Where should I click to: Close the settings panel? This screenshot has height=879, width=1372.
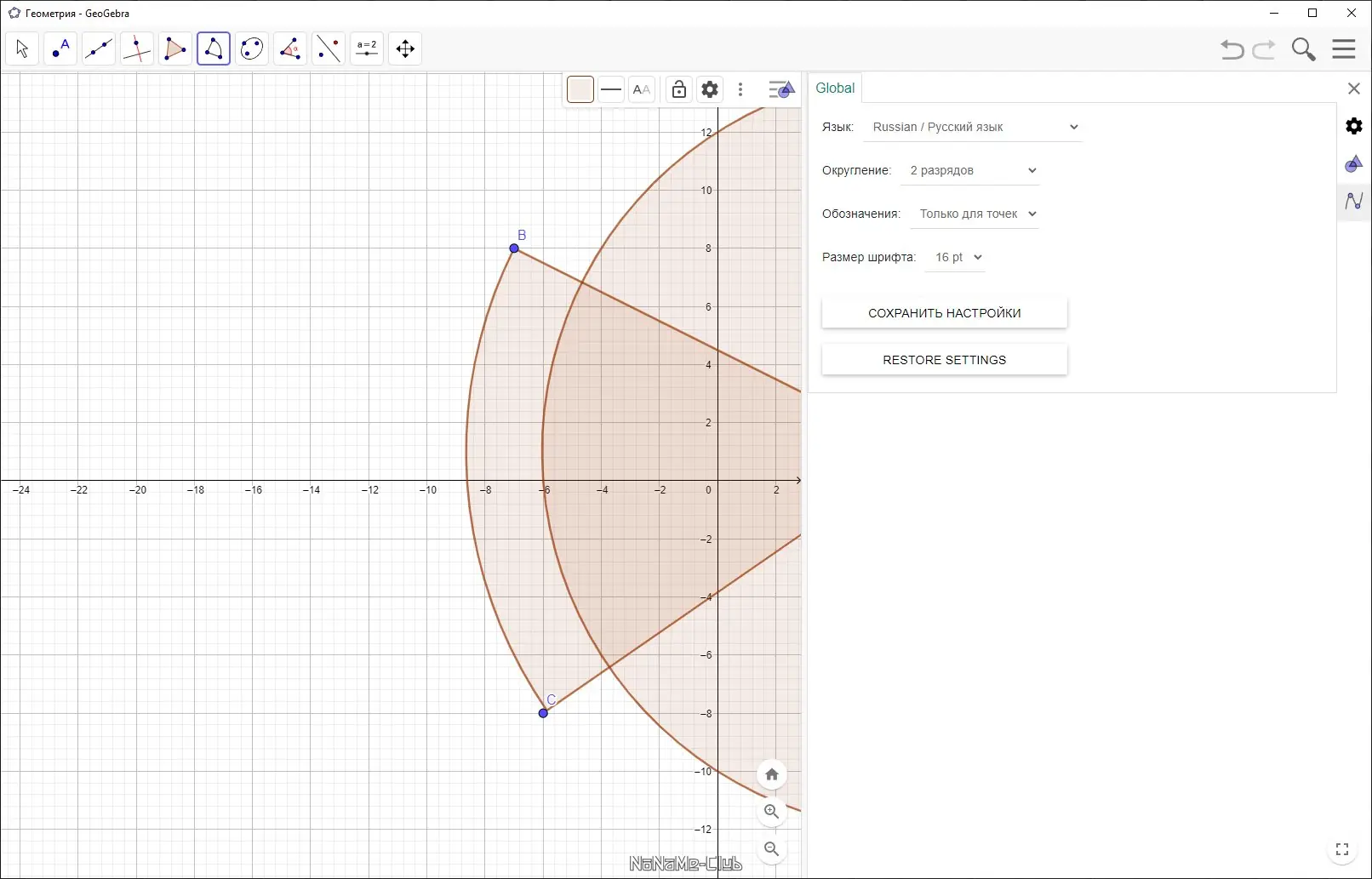[1354, 88]
